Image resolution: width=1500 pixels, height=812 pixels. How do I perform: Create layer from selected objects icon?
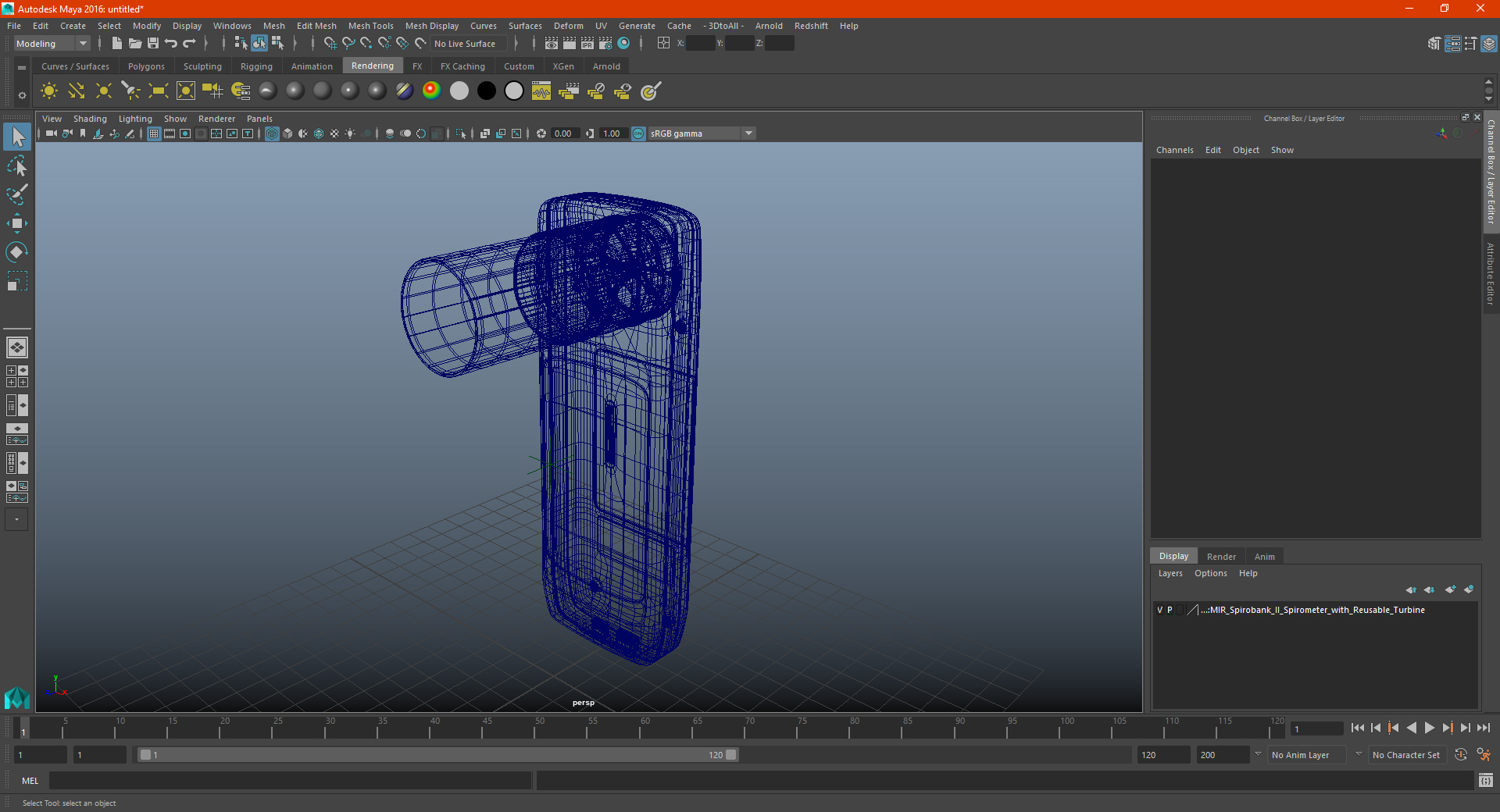tap(1469, 589)
